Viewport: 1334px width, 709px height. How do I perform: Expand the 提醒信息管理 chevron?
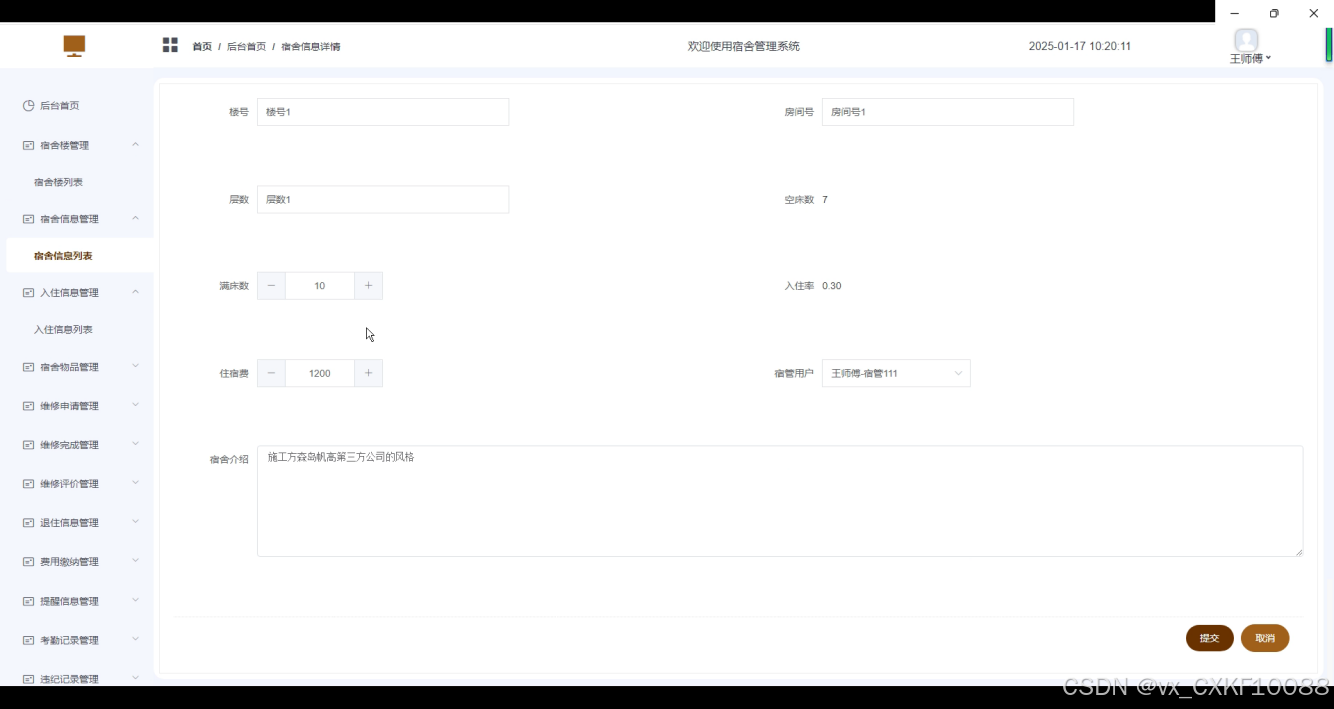coord(136,600)
